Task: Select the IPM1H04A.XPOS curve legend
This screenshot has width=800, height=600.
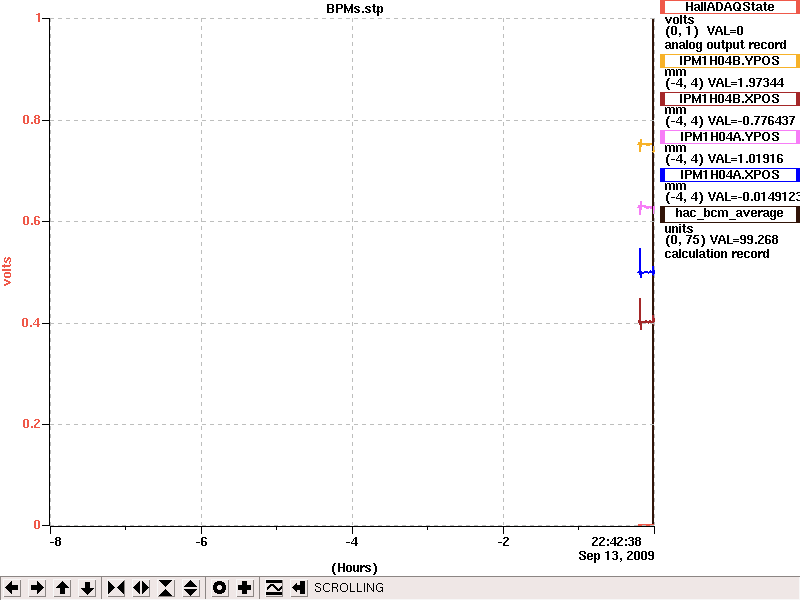Action: coord(730,175)
